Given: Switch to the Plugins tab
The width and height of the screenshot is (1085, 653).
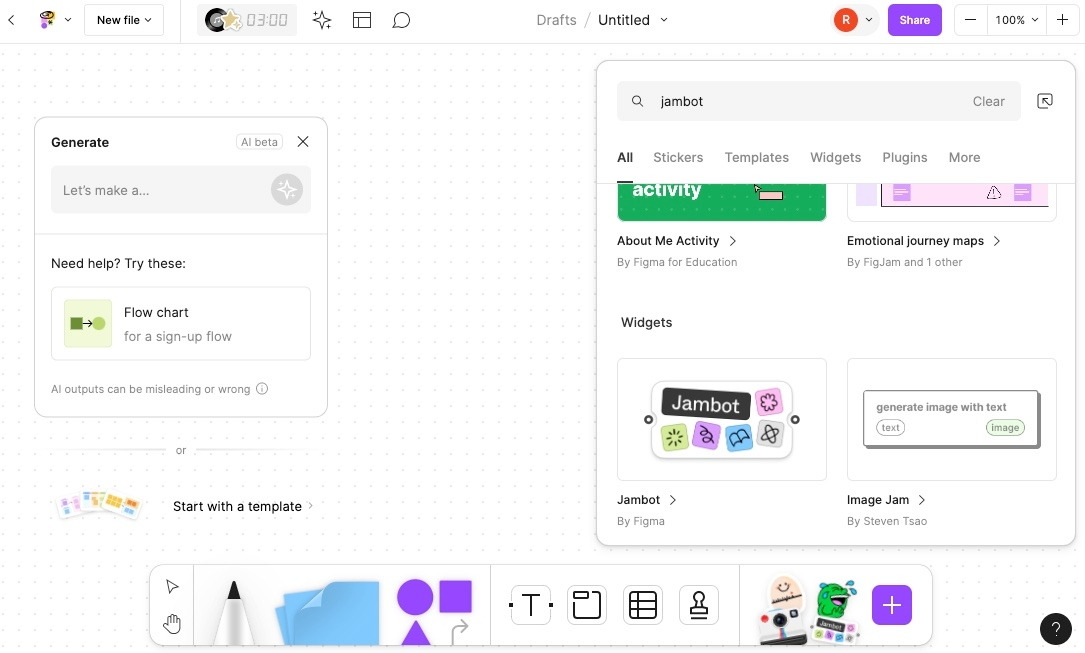Looking at the screenshot, I should pos(904,158).
